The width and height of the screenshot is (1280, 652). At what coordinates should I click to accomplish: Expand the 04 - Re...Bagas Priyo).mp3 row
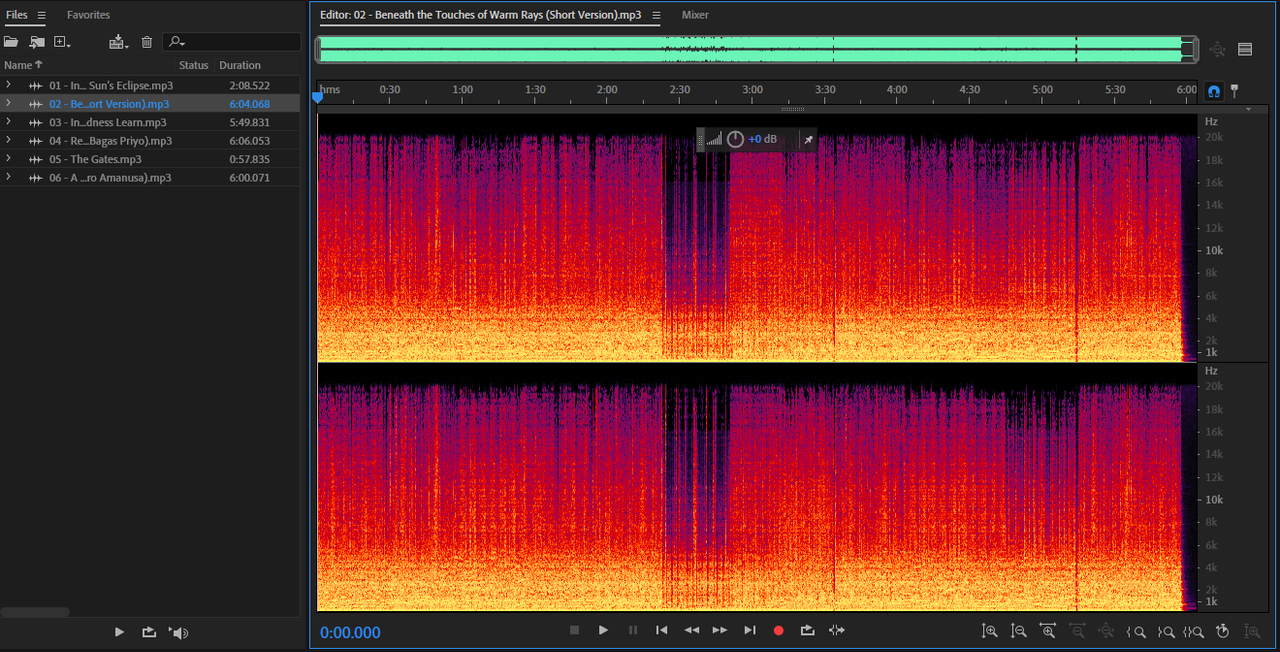pos(8,140)
